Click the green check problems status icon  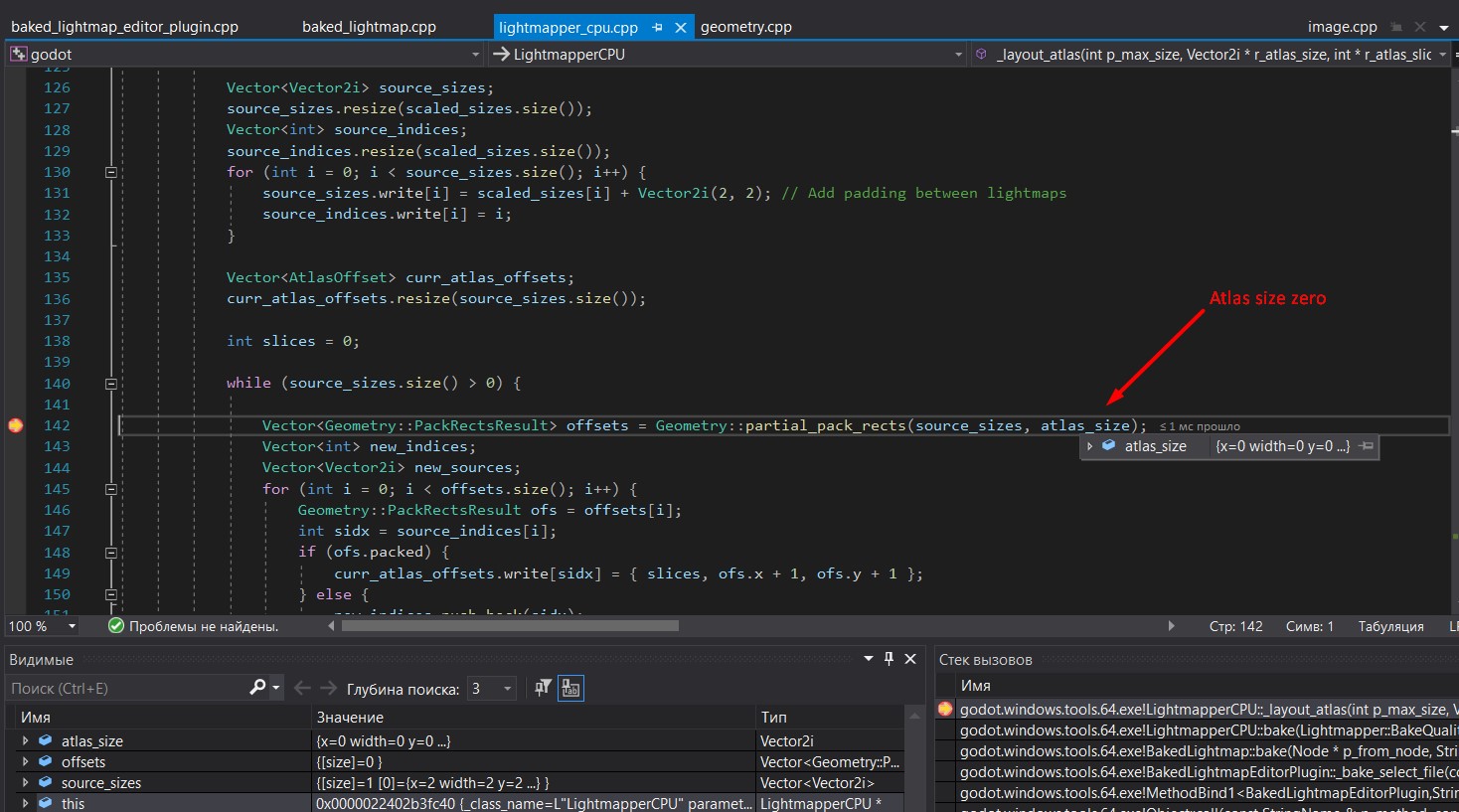tap(115, 626)
